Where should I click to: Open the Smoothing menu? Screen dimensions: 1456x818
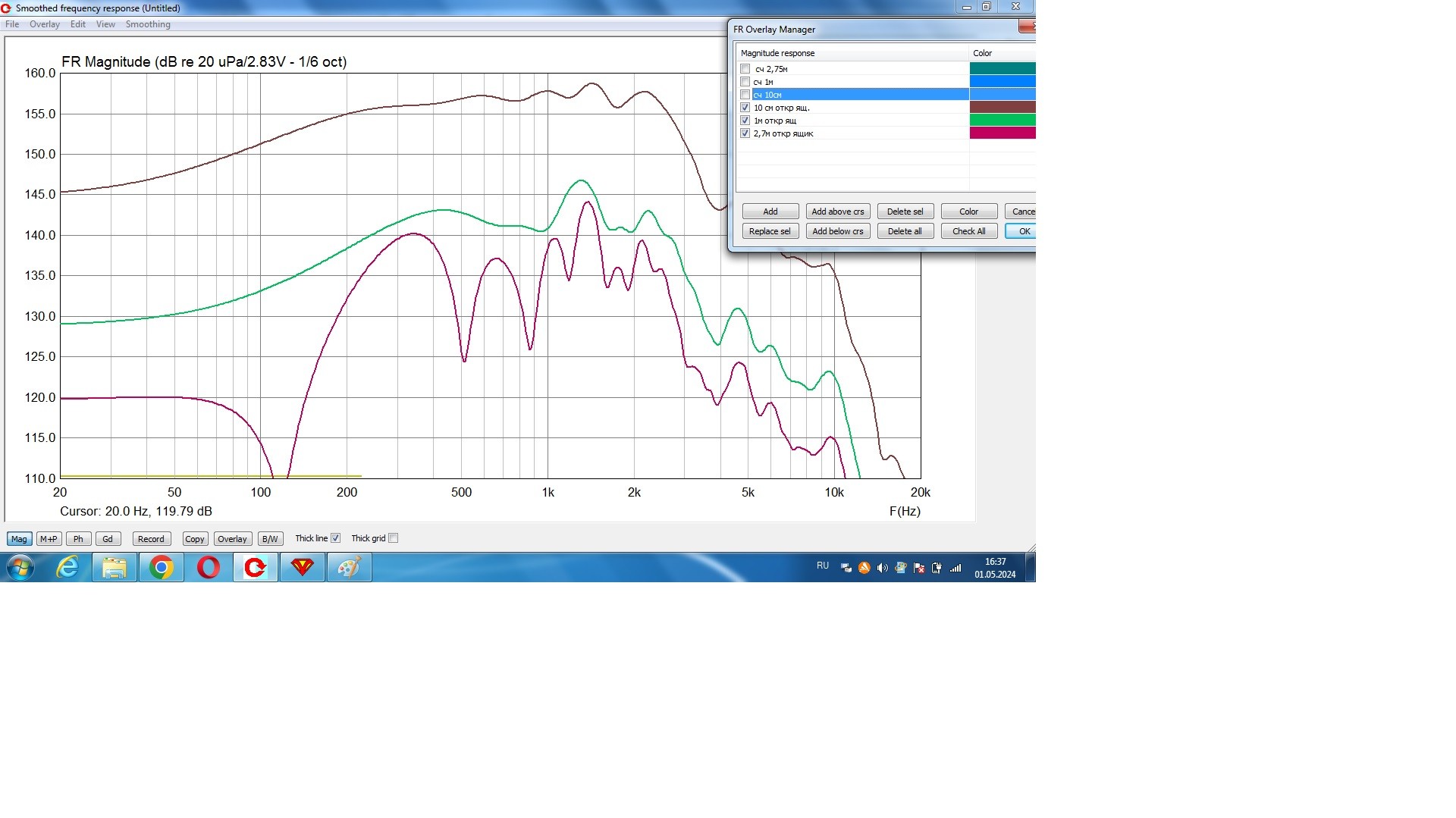coord(148,24)
